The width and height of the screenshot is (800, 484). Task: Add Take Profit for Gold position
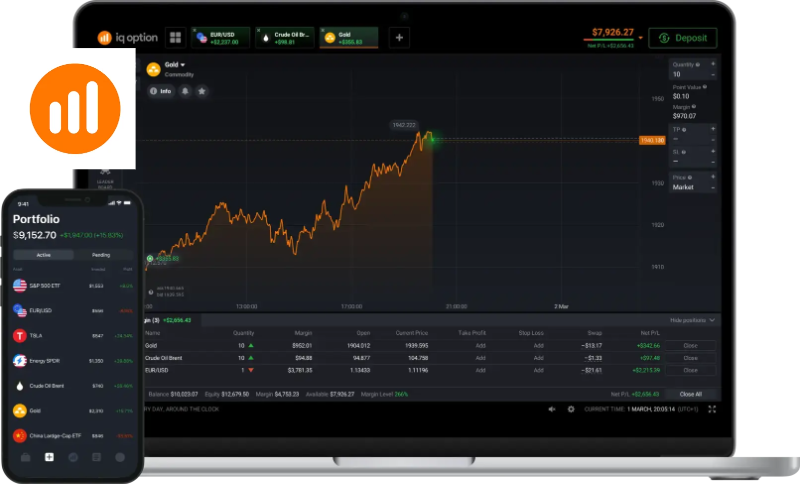[481, 346]
